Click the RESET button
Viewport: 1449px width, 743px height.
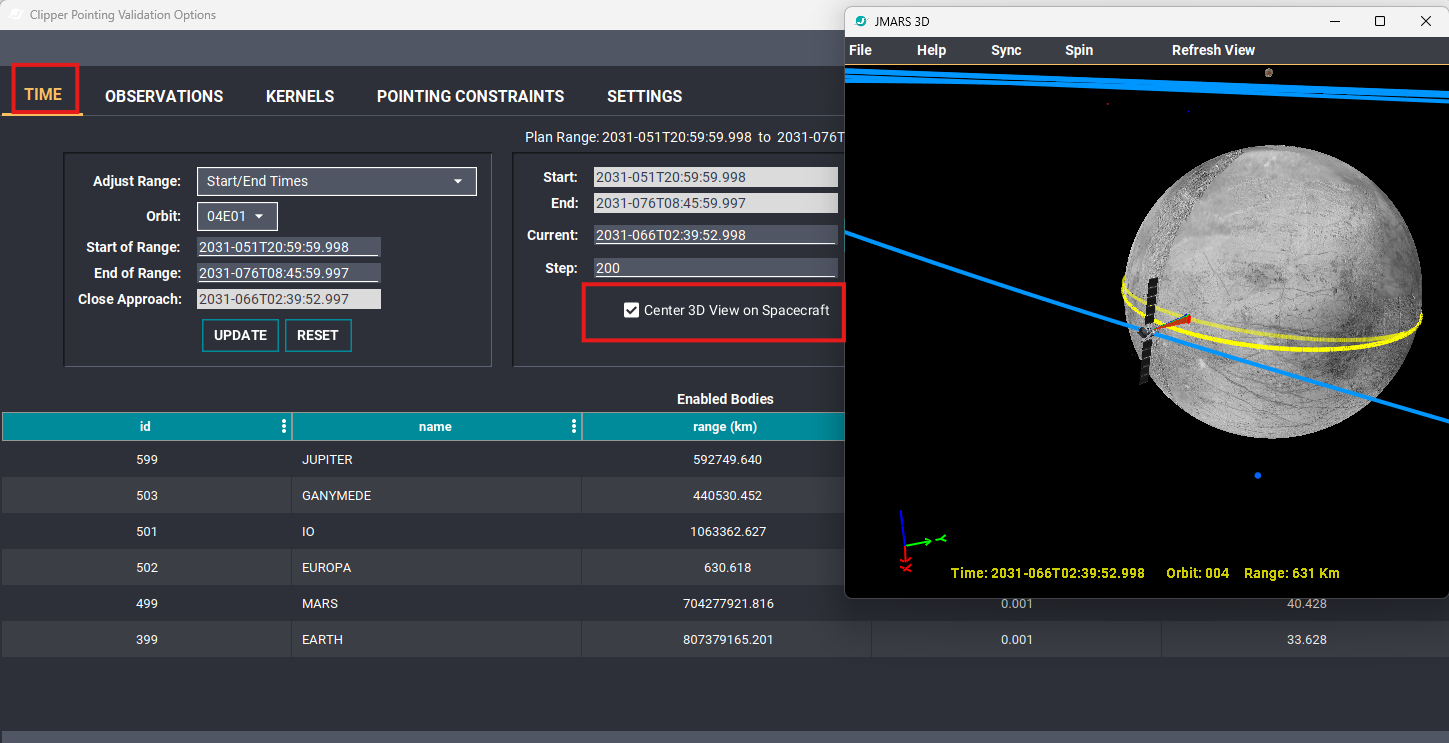[318, 335]
